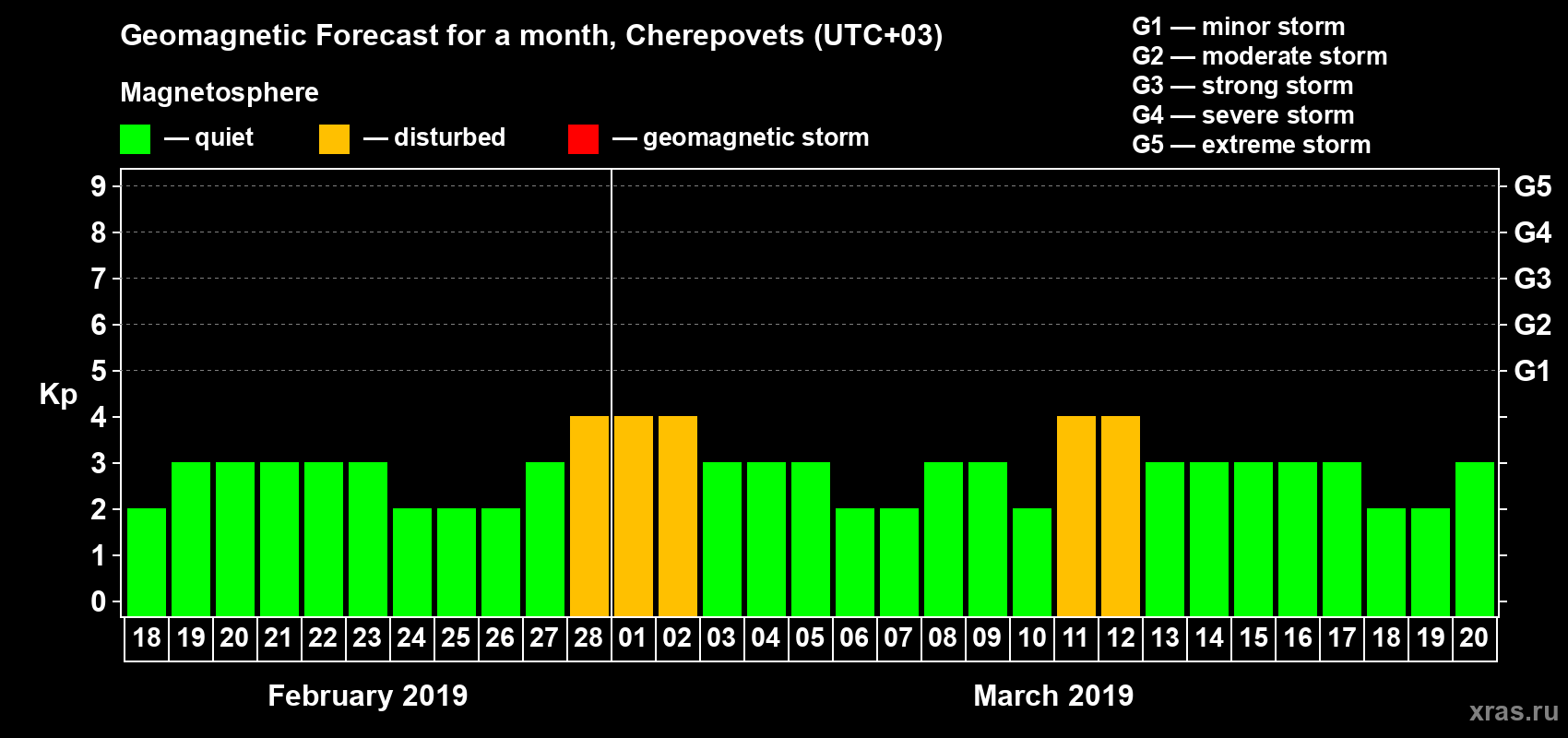Select the March 01 orange bar
Viewport: 1568px width, 738px height.
(634, 516)
